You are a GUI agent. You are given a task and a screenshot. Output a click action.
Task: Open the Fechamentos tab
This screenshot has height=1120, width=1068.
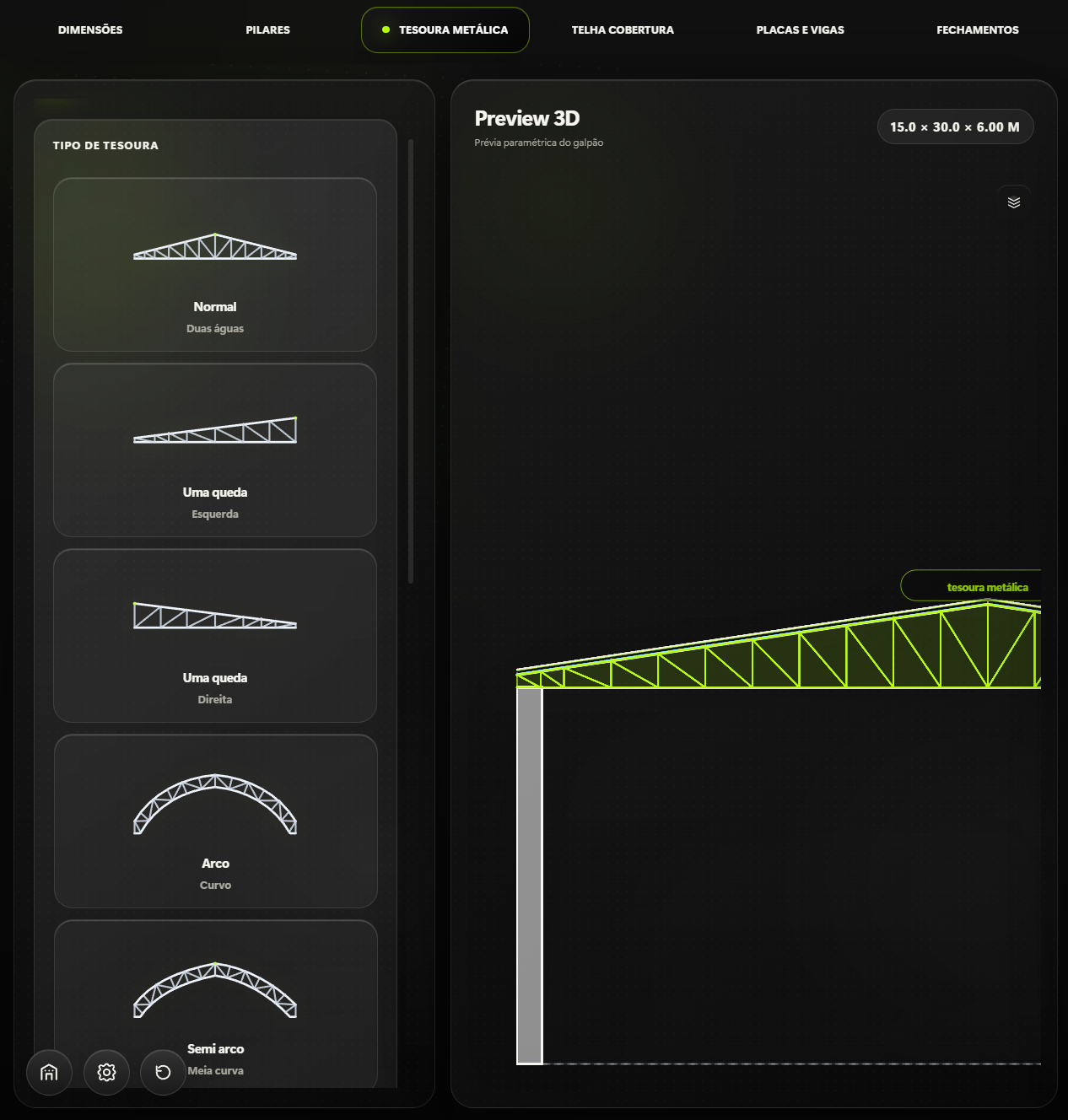pyautogui.click(x=977, y=30)
